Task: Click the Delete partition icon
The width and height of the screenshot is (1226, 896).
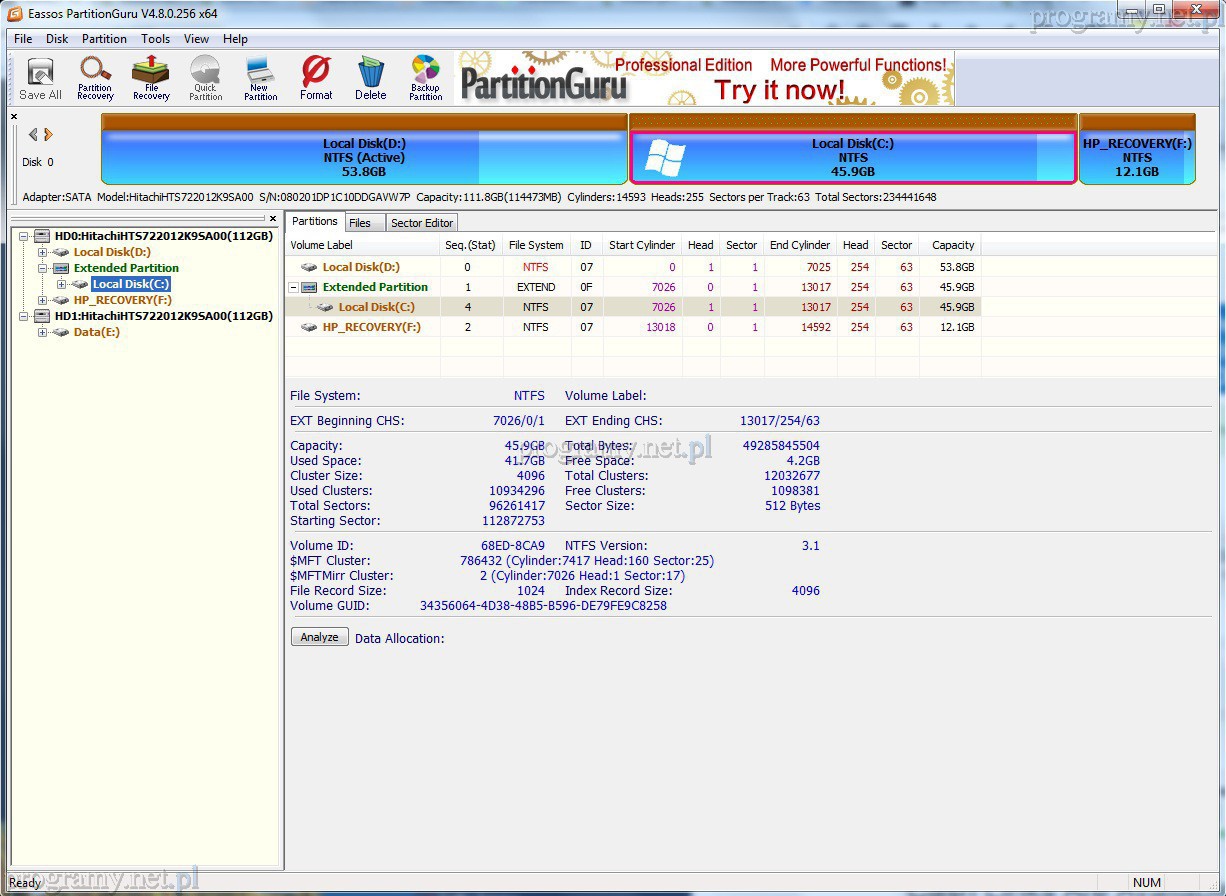Action: coord(371,78)
